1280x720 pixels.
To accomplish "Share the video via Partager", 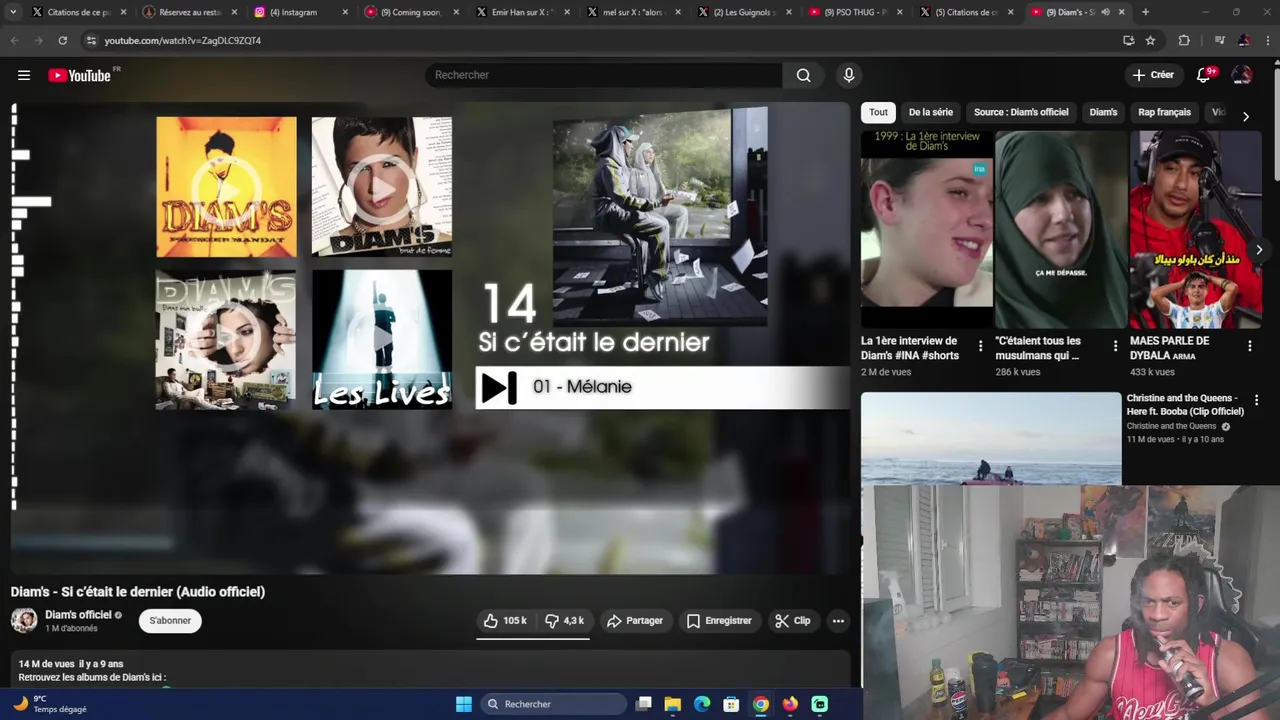I will click(635, 621).
